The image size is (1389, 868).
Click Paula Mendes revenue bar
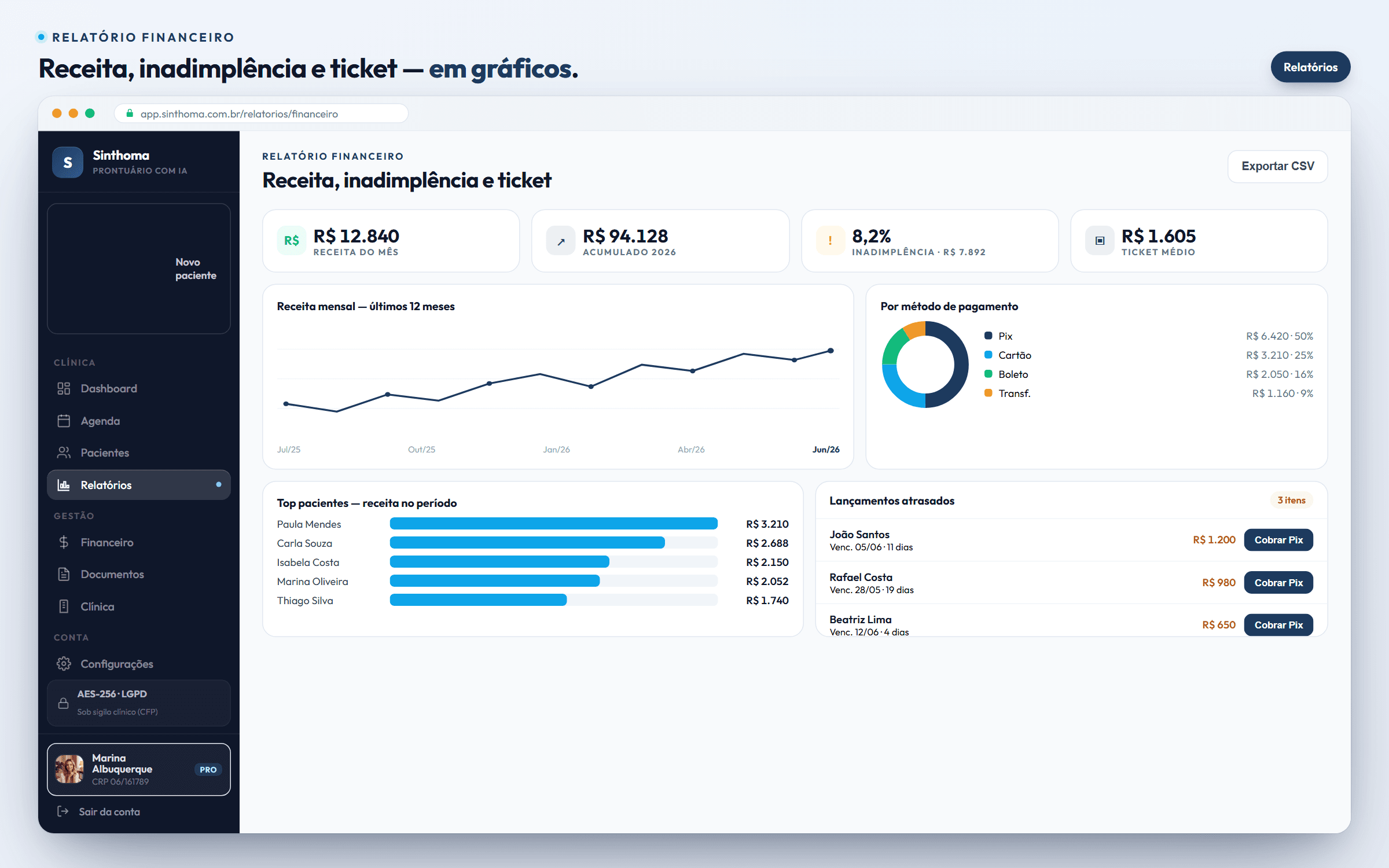554,524
